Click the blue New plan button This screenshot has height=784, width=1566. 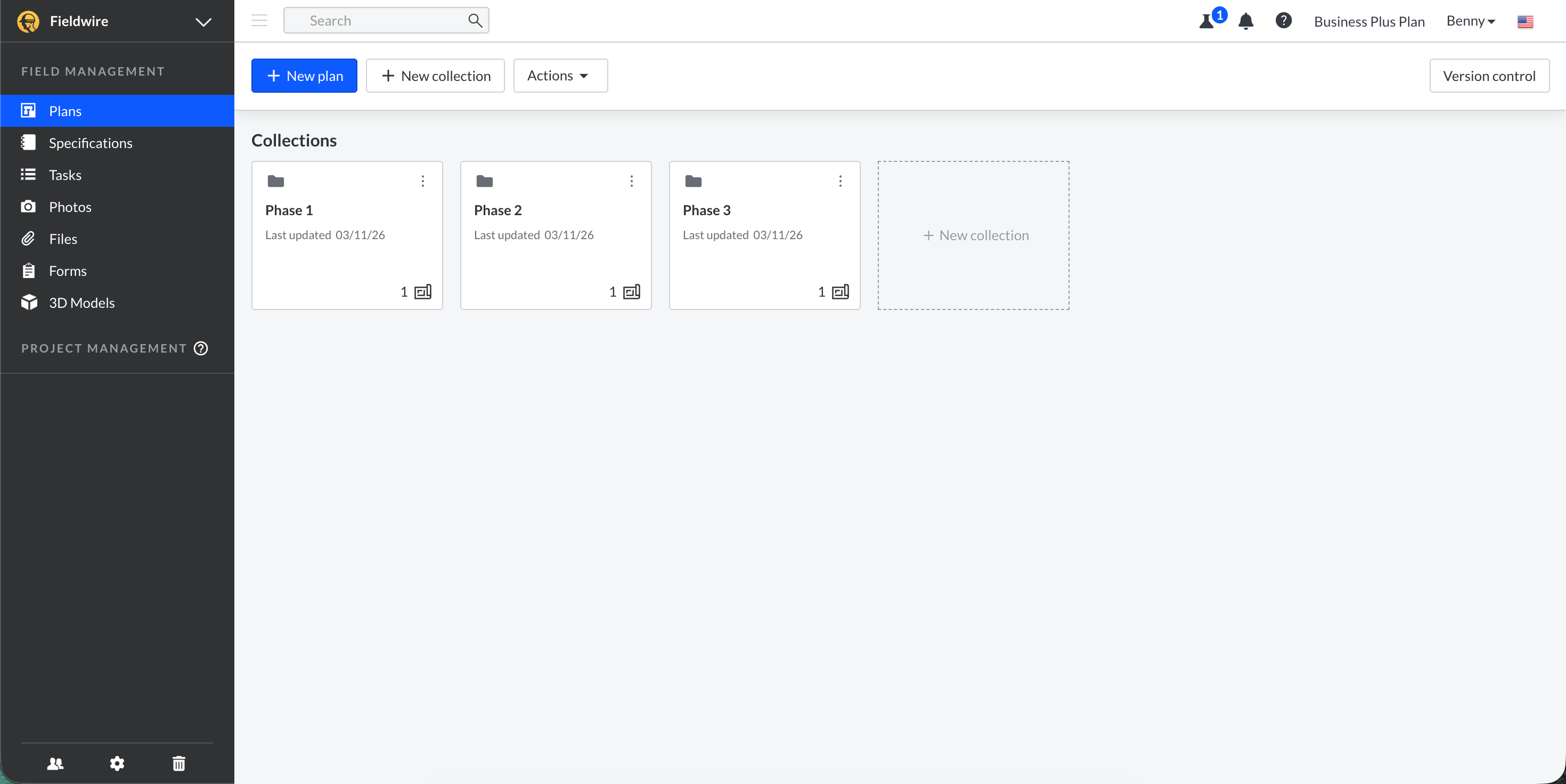(304, 76)
